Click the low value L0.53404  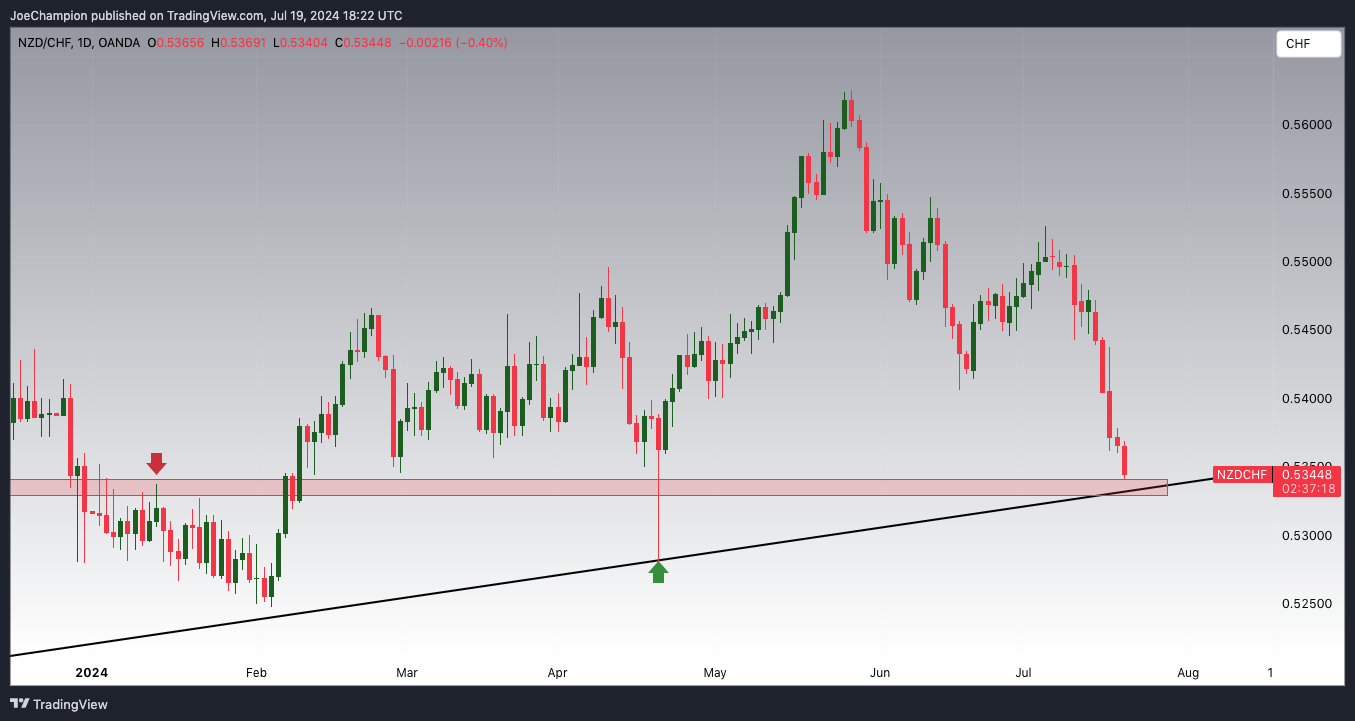[x=300, y=43]
